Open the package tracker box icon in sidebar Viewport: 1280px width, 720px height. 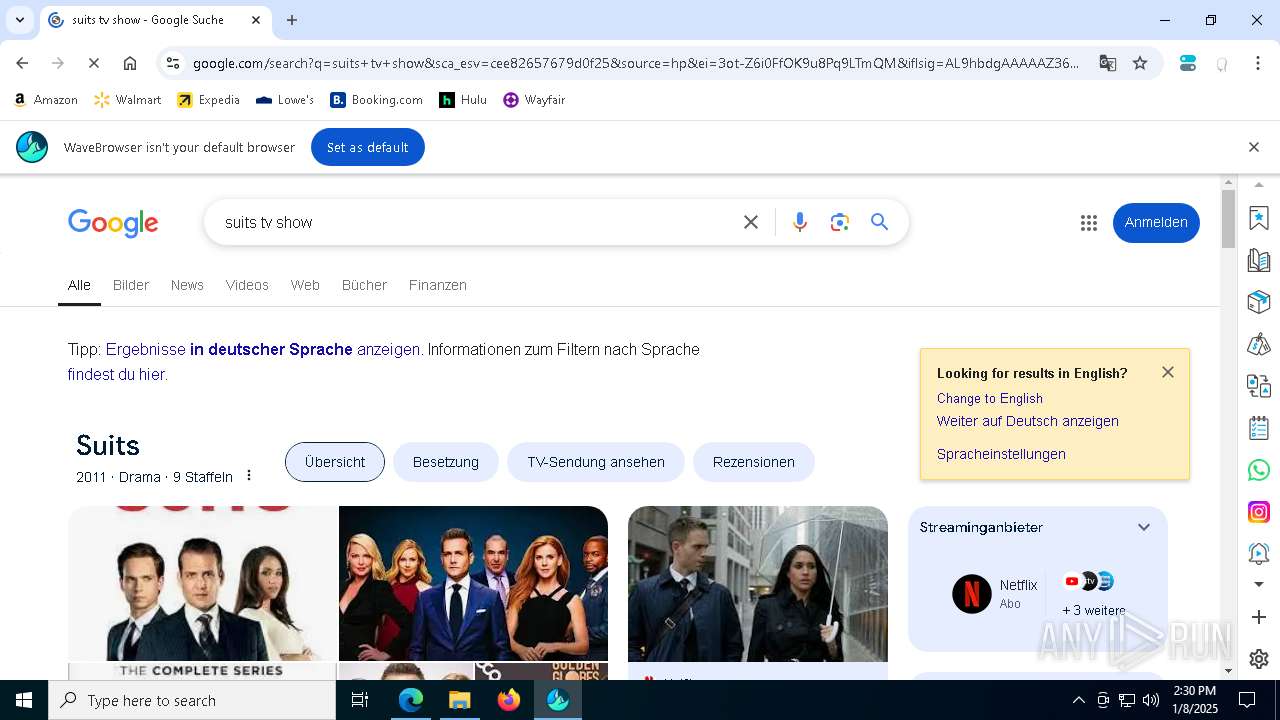coord(1259,302)
